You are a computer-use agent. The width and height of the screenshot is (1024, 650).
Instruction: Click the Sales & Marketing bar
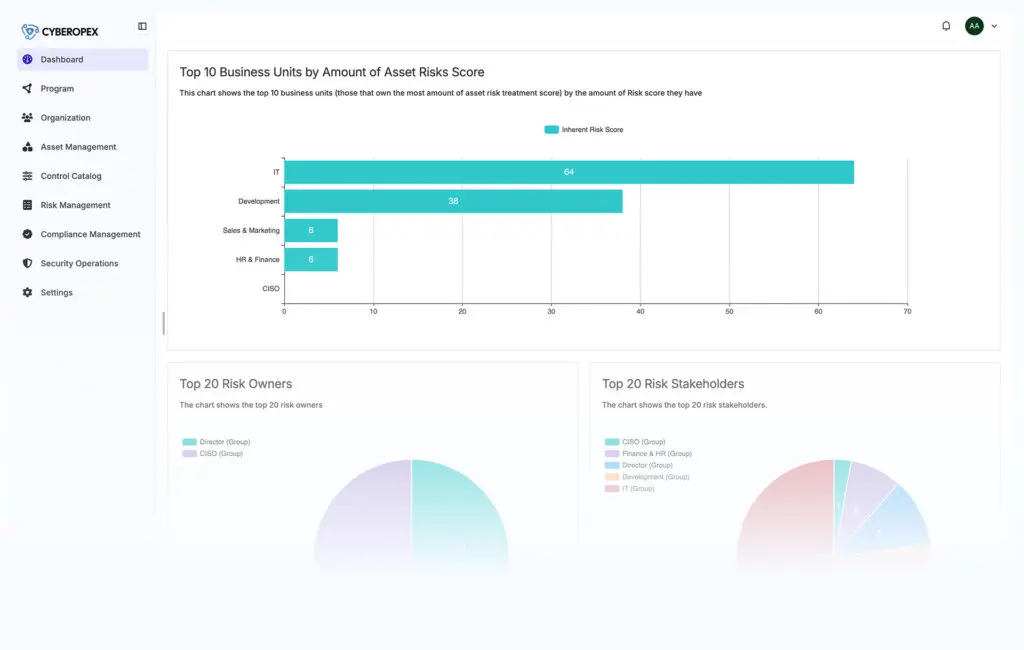pos(311,230)
